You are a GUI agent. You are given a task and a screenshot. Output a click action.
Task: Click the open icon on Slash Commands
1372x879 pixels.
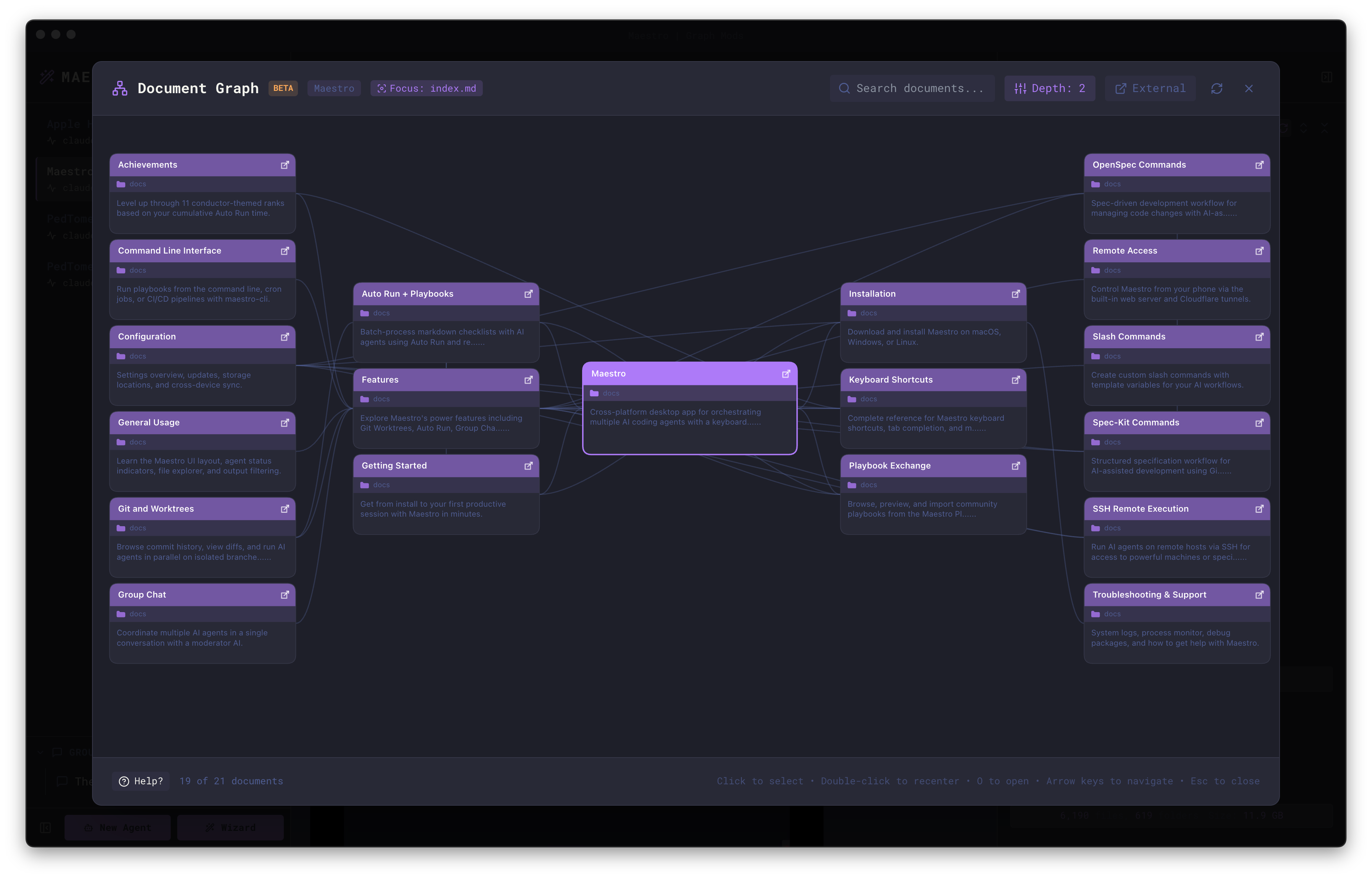(x=1259, y=337)
